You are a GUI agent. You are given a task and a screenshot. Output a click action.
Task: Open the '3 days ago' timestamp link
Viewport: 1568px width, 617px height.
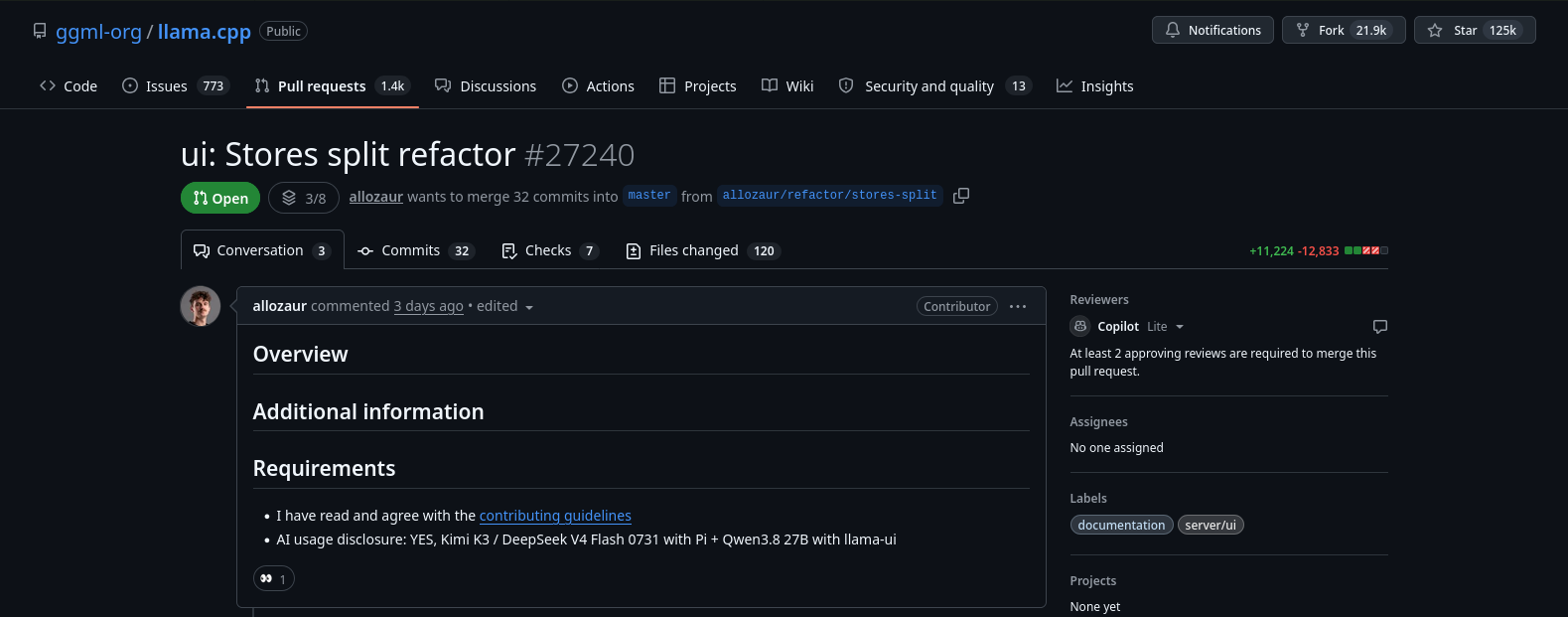coord(429,306)
